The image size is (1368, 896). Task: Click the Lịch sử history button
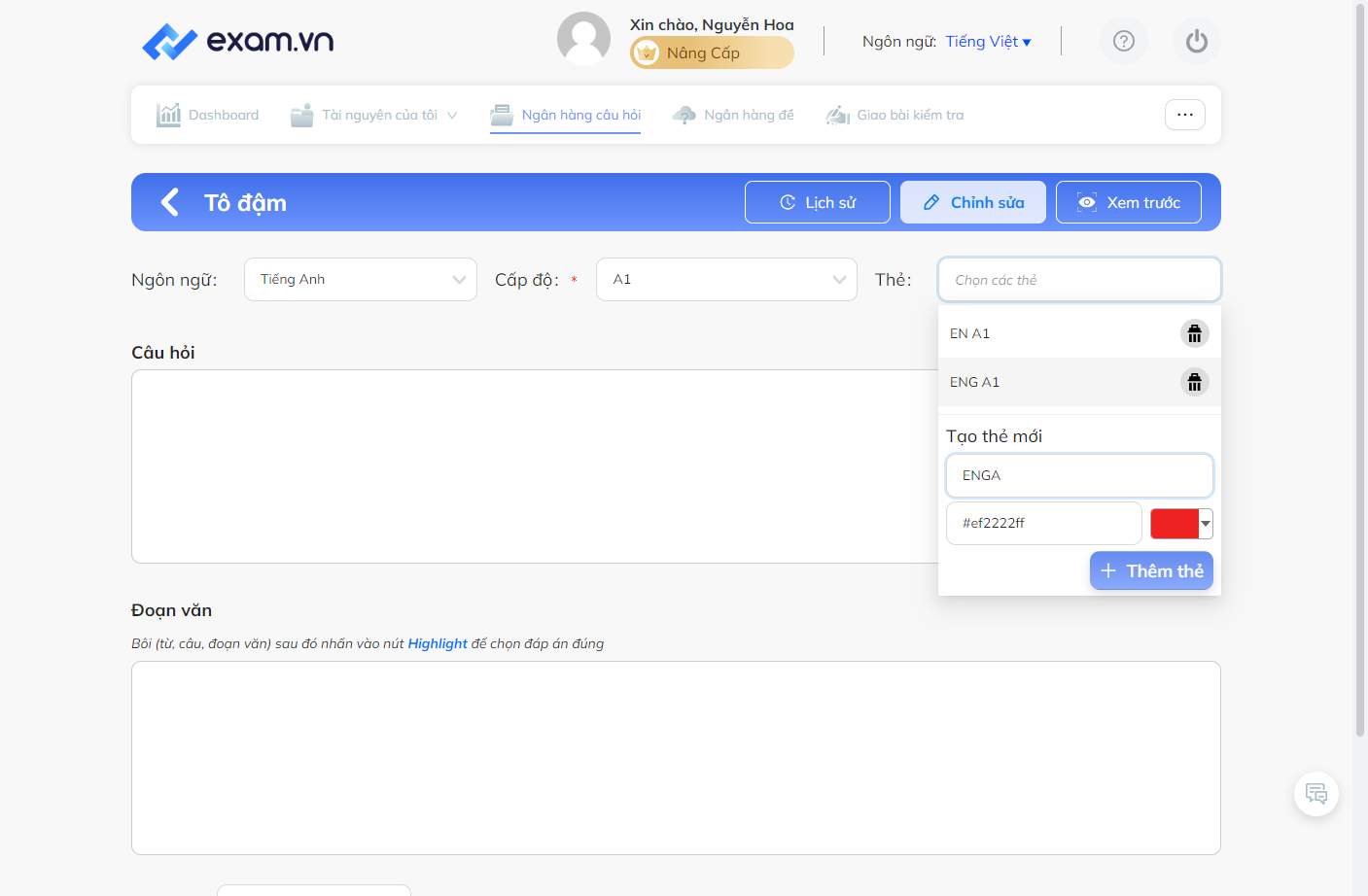point(818,202)
